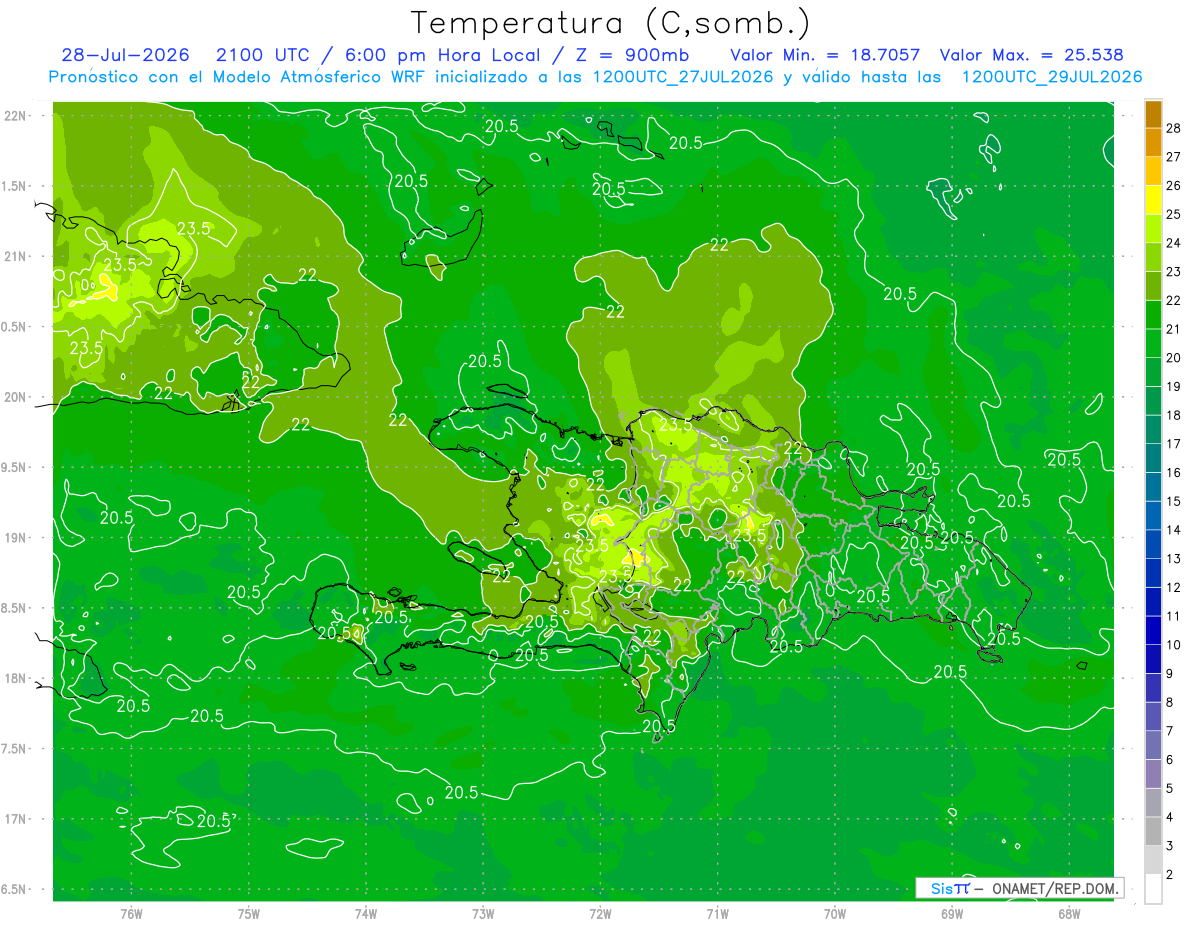The height and width of the screenshot is (927, 1200).
Task: Click latitude axis label '22N'
Action: click(16, 115)
